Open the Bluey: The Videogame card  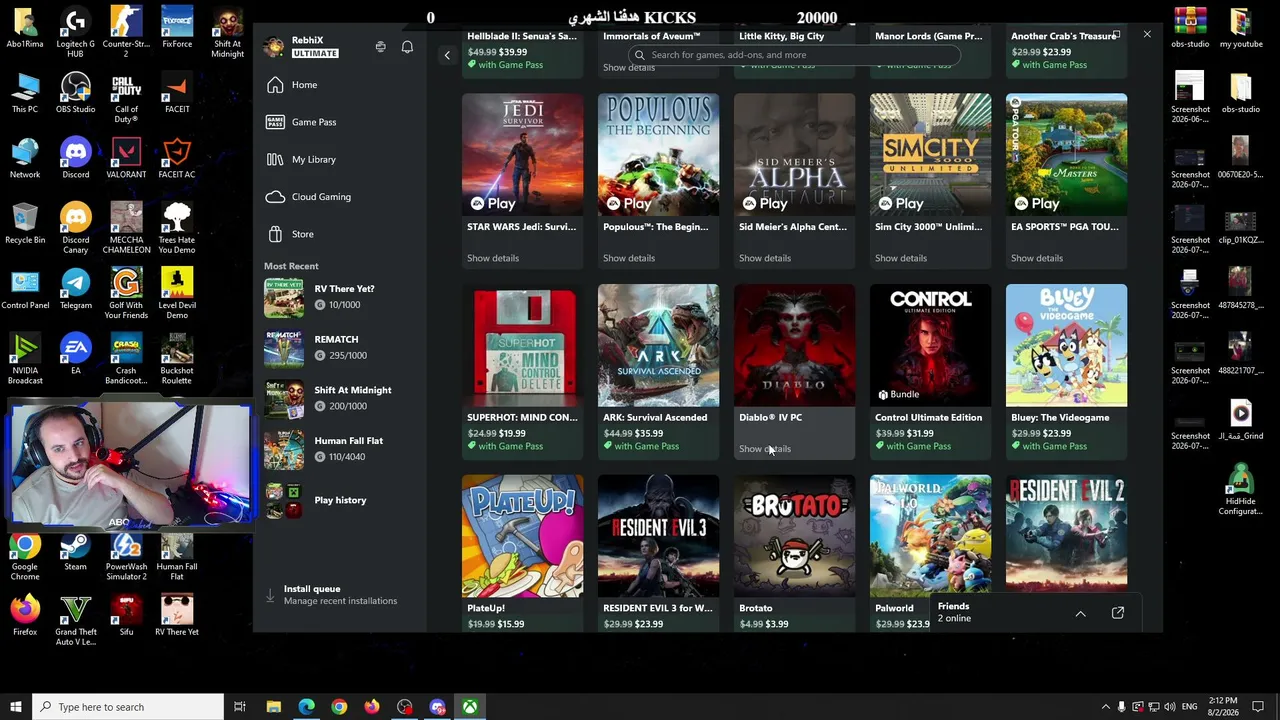click(1067, 371)
